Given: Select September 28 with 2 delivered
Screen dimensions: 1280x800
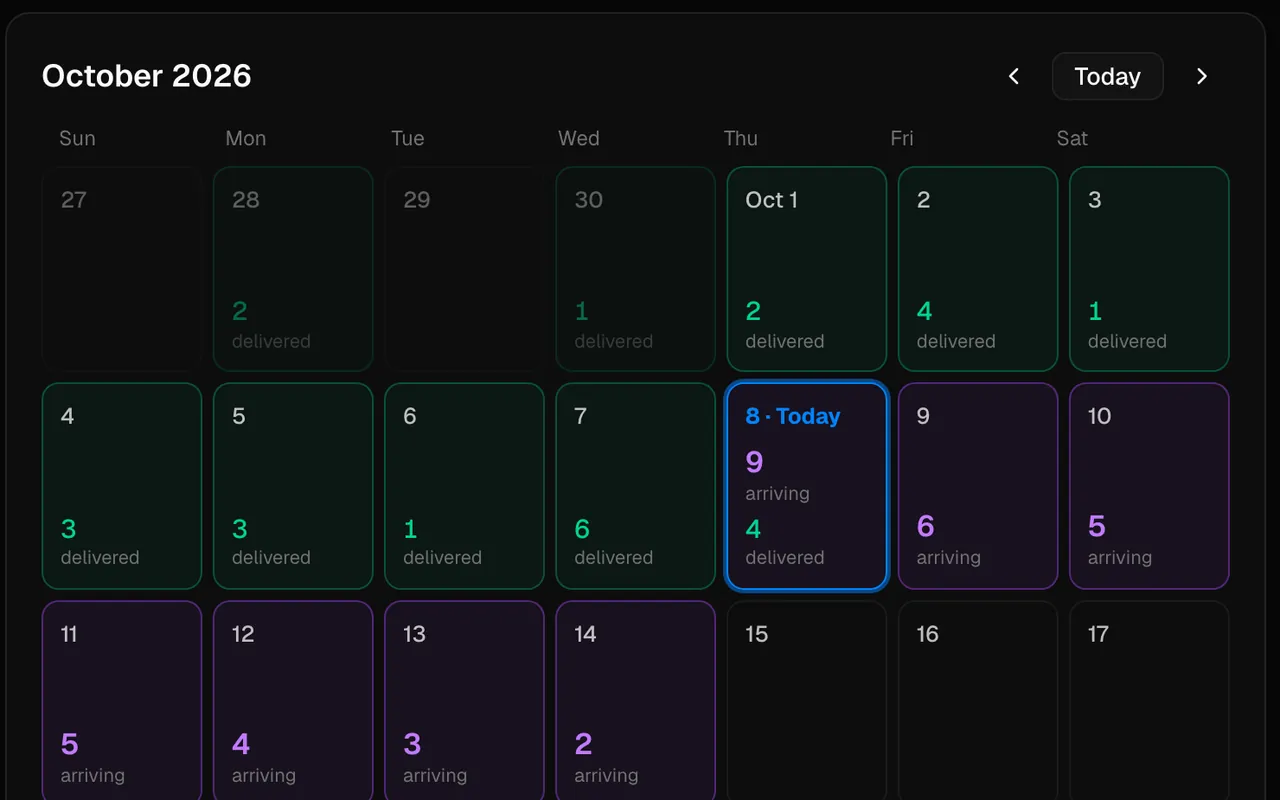Looking at the screenshot, I should point(293,269).
